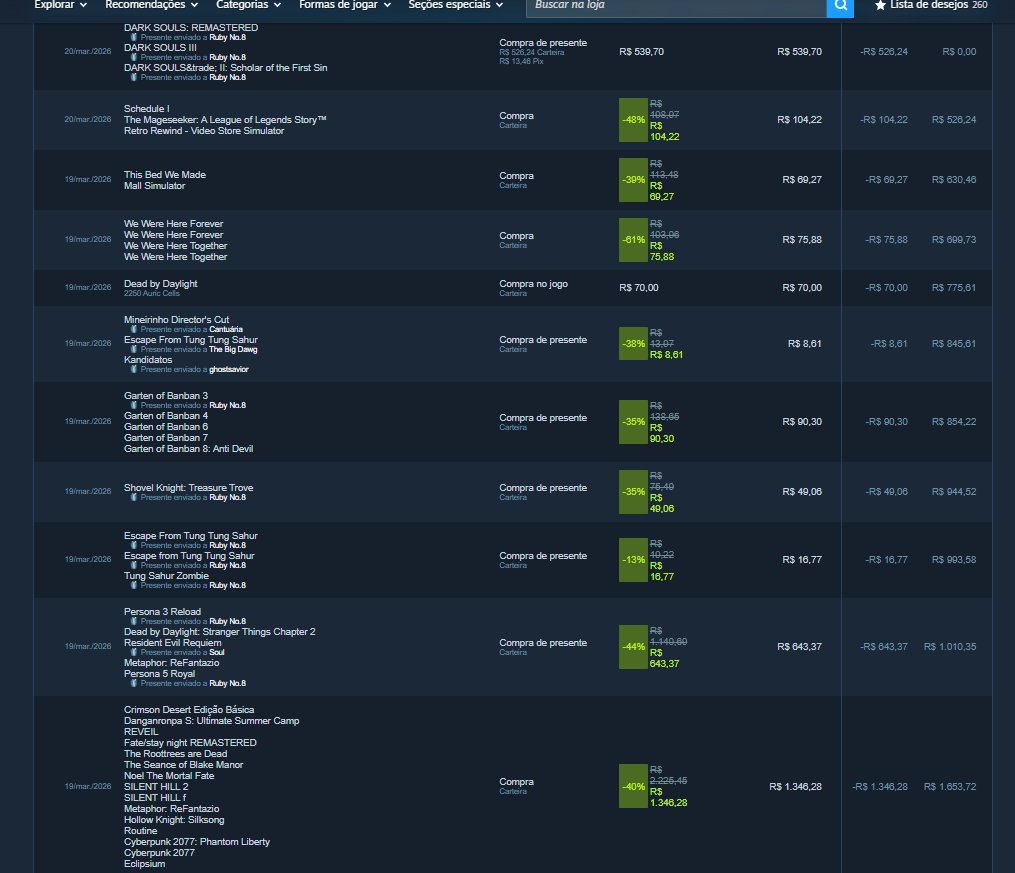Screen dimensions: 1015x873
Task: Click Persona 5 Royal item
Action: pyautogui.click(x=159, y=674)
